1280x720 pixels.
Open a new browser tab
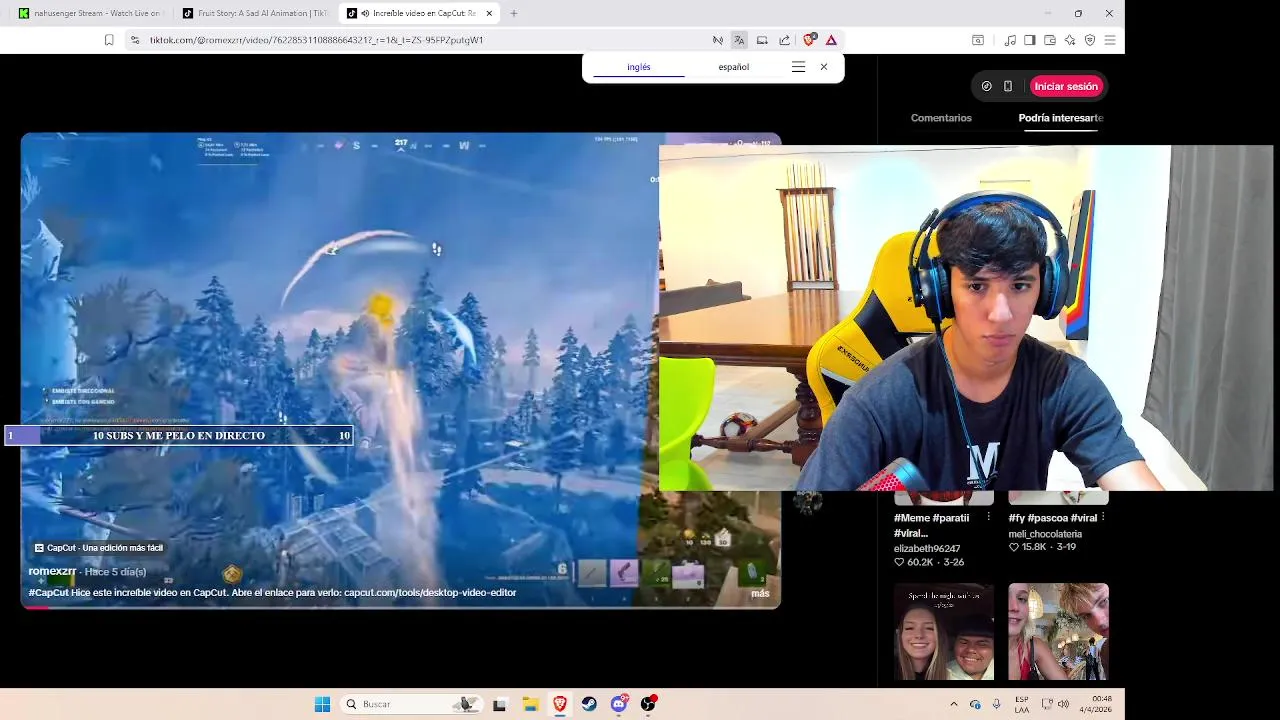point(514,13)
